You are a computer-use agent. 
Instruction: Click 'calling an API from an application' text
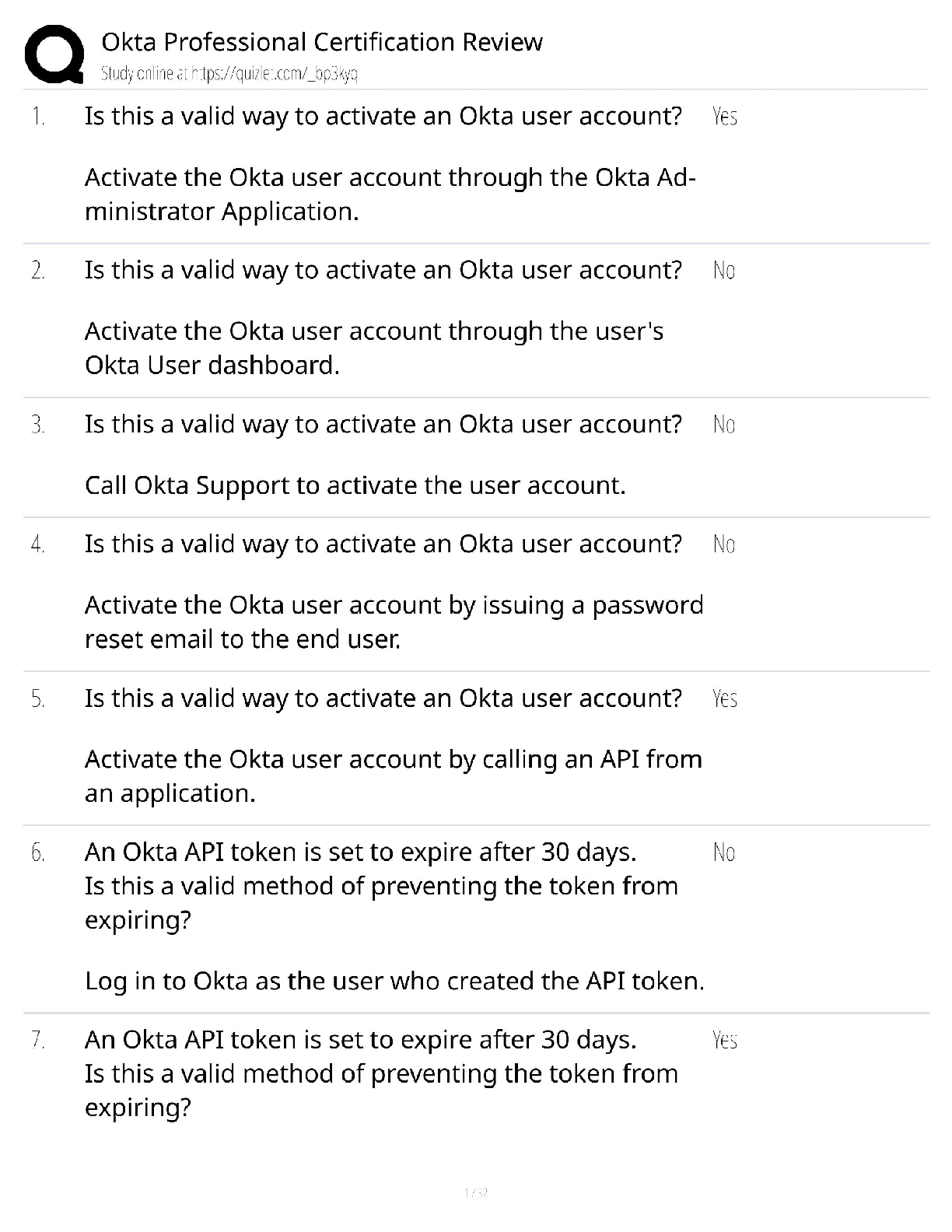(x=394, y=776)
